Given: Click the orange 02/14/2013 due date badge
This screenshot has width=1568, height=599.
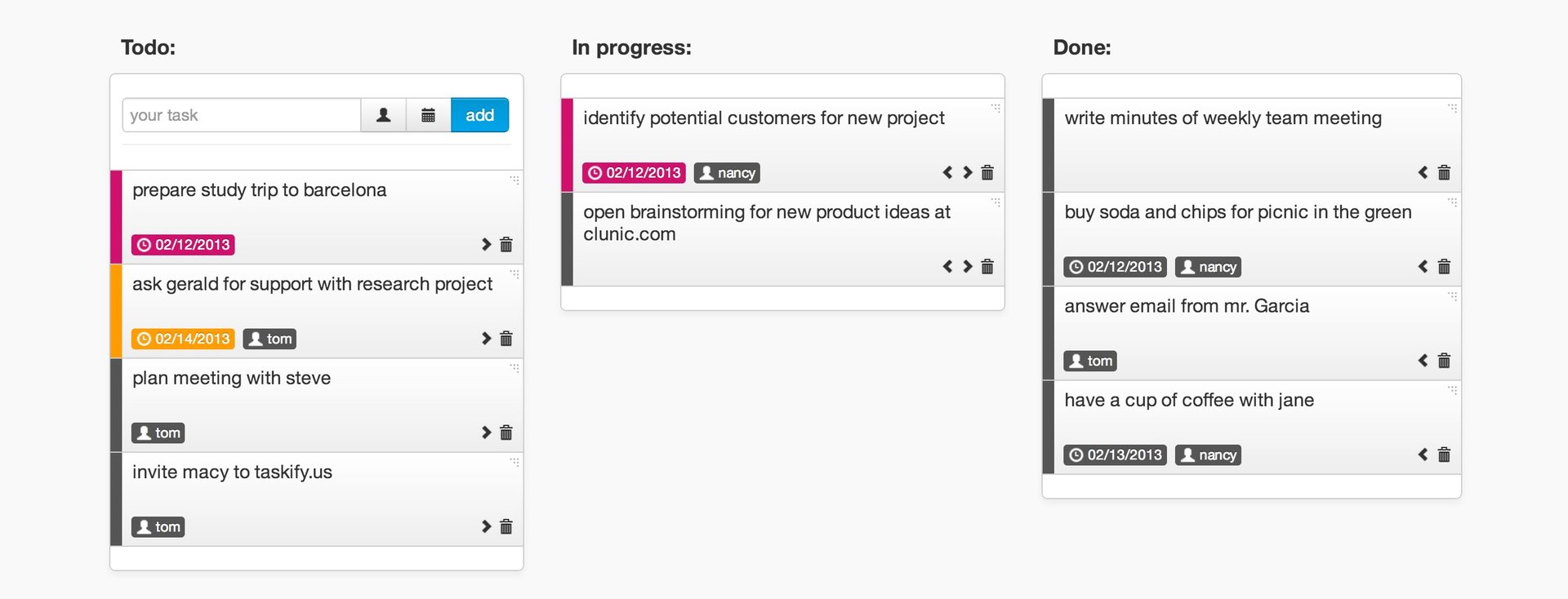Looking at the screenshot, I should [183, 338].
